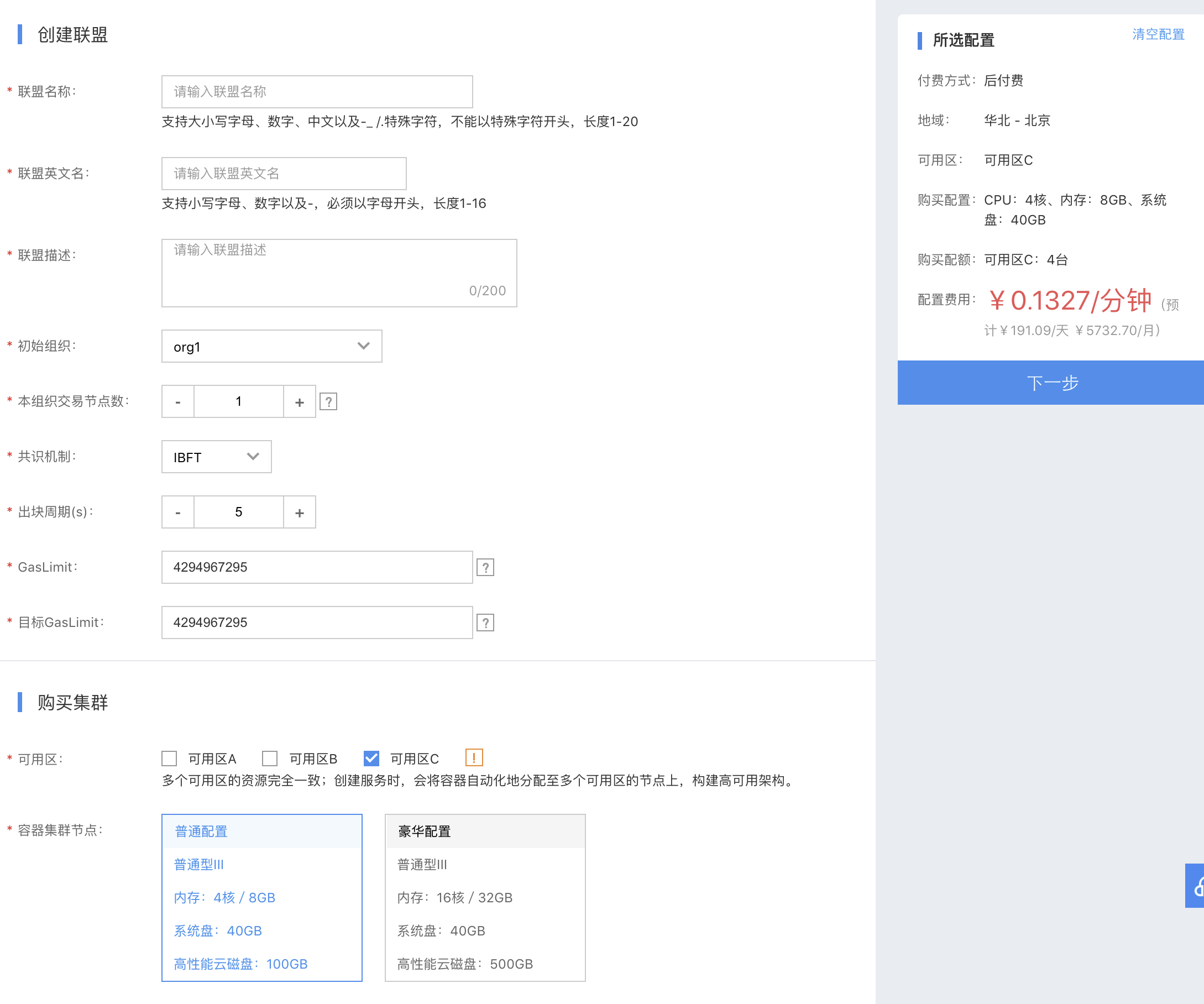Open the 初始组织 org1 dropdown

[x=271, y=346]
